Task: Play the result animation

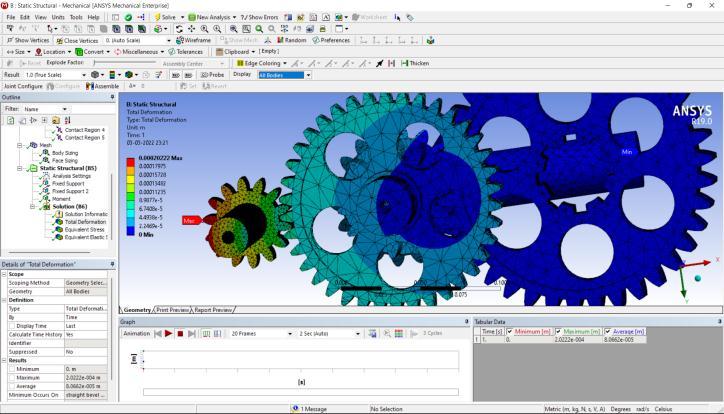Action: (169, 333)
